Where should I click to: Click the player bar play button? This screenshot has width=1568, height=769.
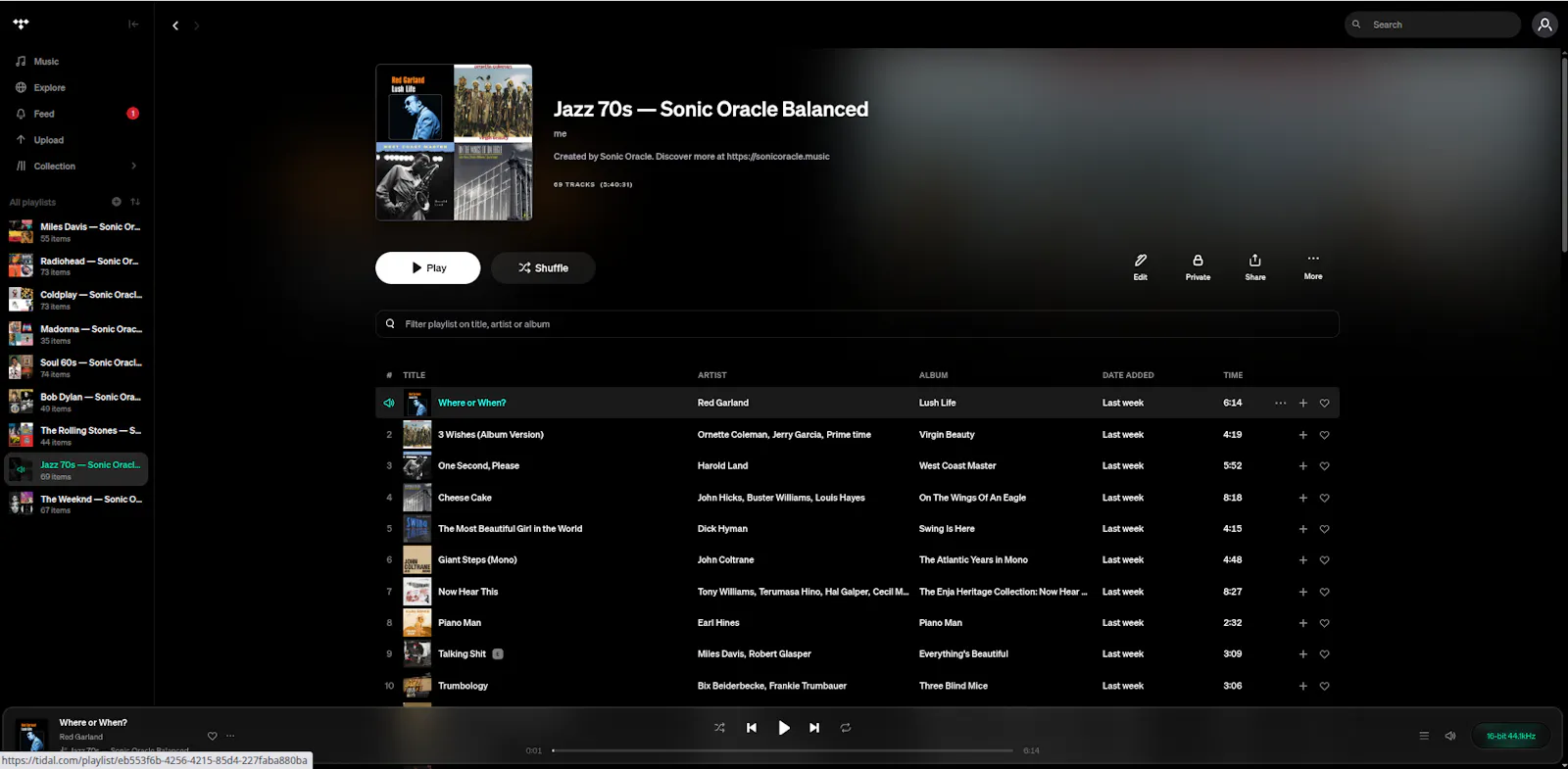(783, 728)
